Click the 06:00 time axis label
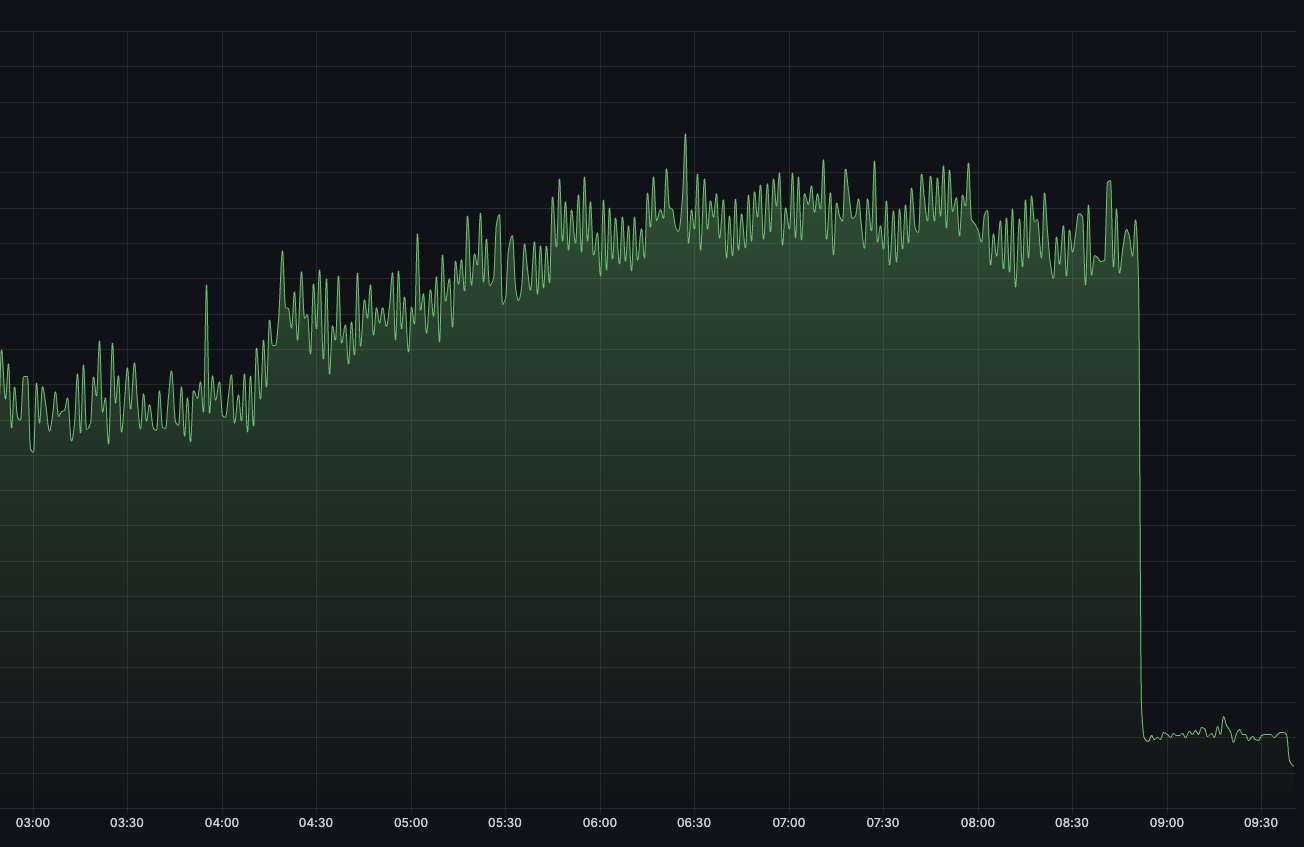 coord(600,823)
